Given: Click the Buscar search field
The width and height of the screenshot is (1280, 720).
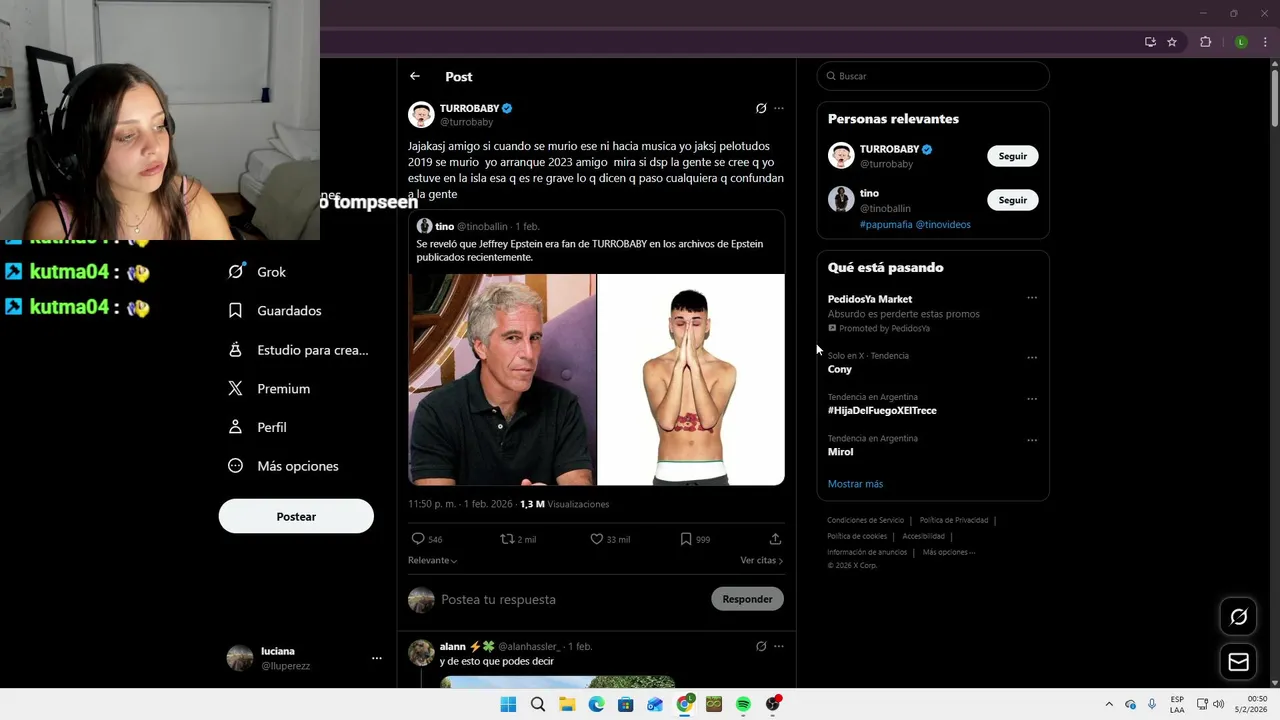Looking at the screenshot, I should click(933, 76).
